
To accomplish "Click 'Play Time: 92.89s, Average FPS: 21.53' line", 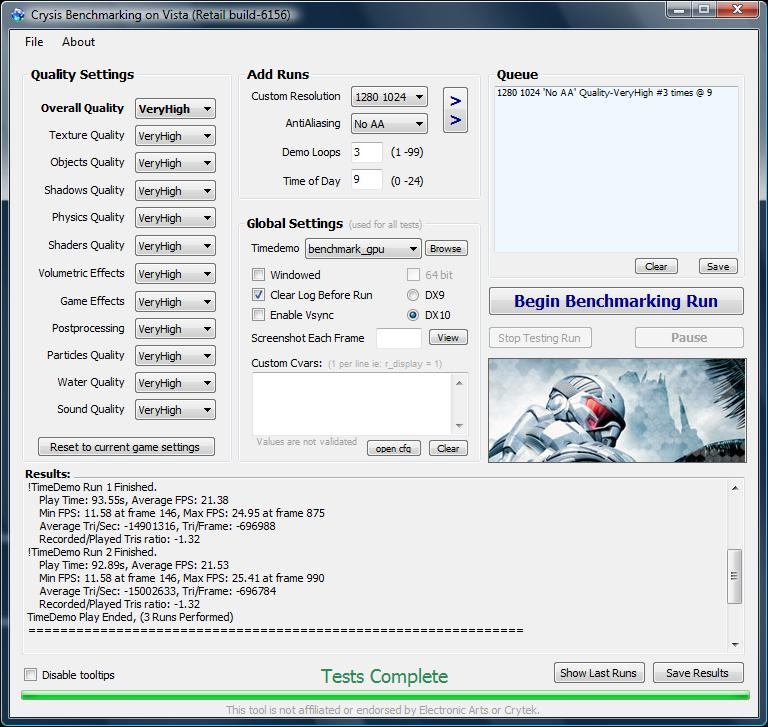I will click(134, 565).
